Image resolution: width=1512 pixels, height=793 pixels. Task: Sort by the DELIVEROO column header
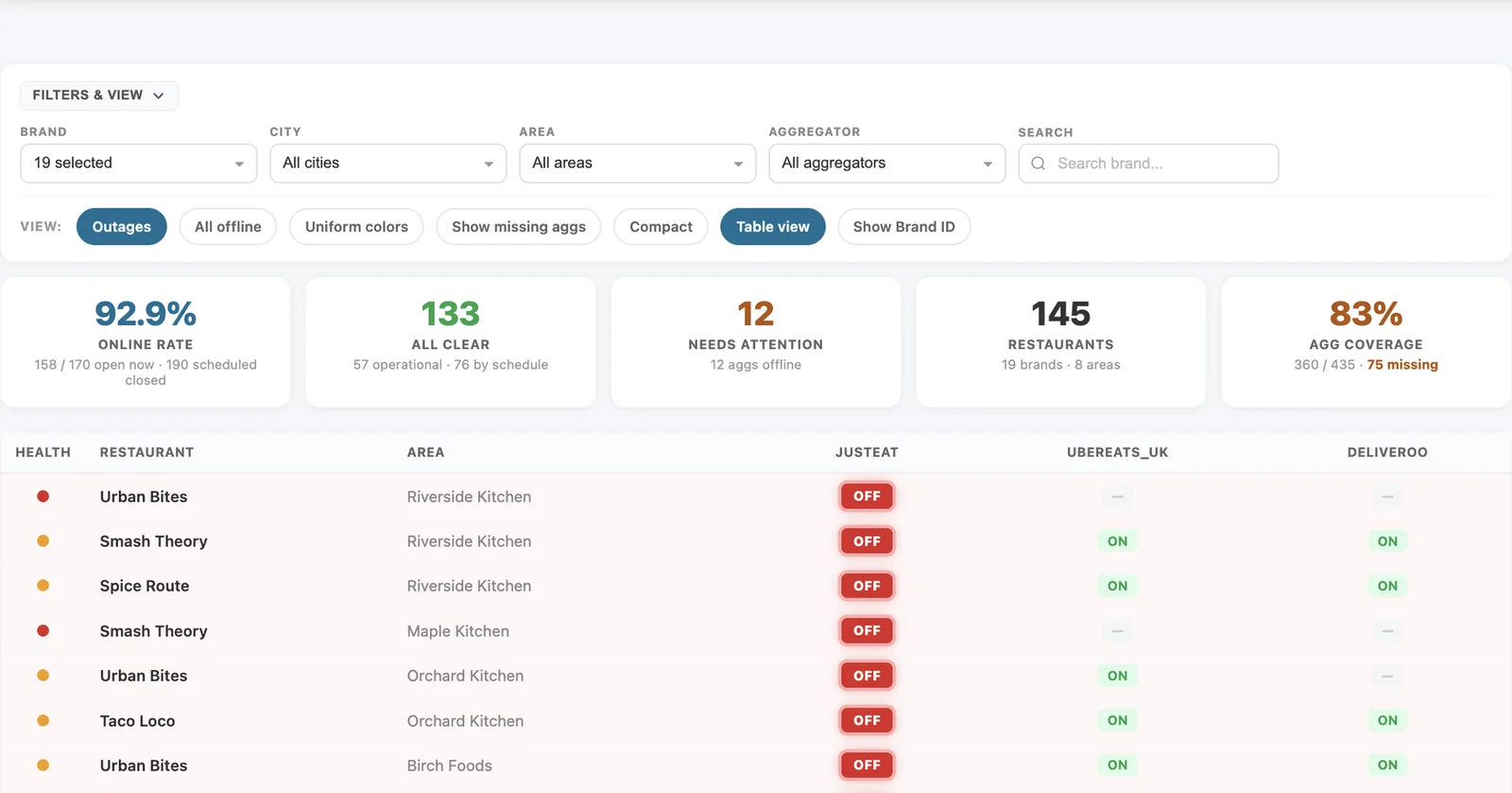click(1387, 453)
